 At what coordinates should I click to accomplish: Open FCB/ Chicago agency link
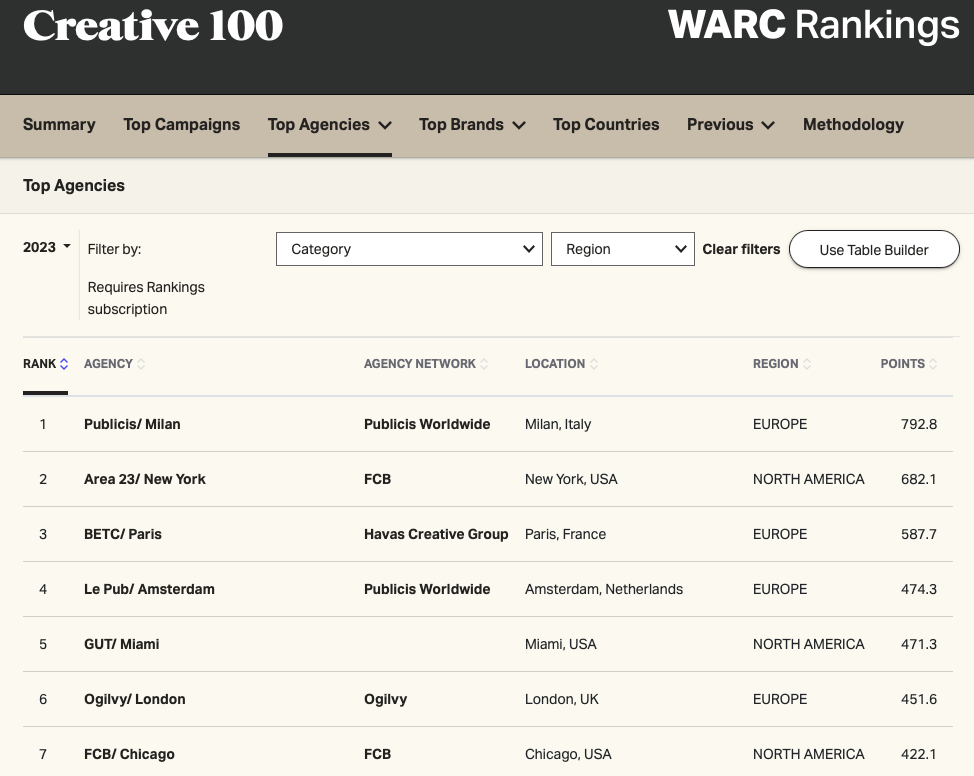click(x=129, y=754)
